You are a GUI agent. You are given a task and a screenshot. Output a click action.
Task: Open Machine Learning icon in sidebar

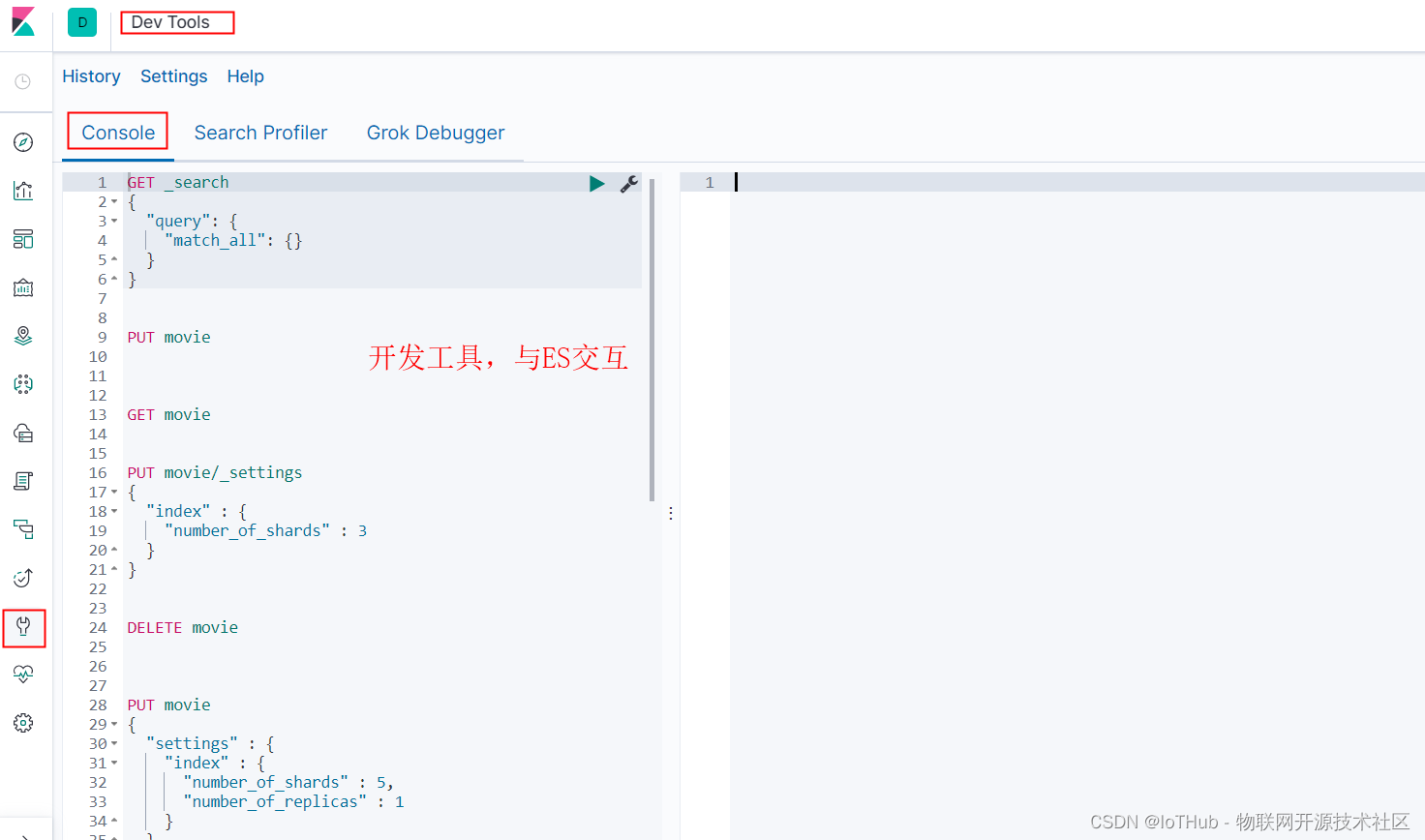pos(23,384)
